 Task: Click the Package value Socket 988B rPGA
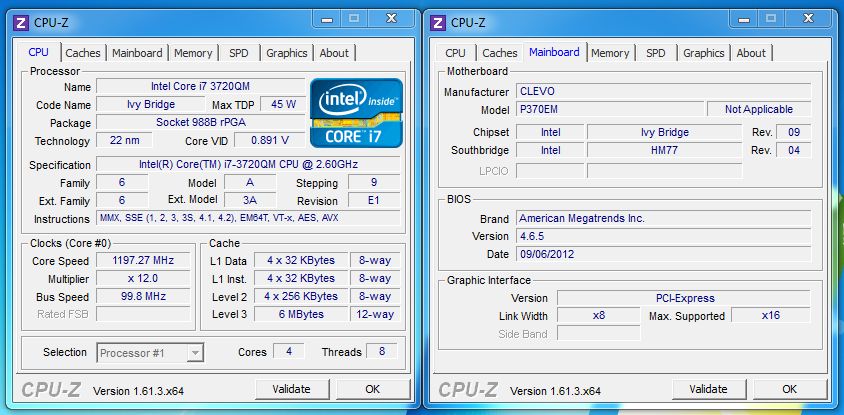pyautogui.click(x=200, y=122)
